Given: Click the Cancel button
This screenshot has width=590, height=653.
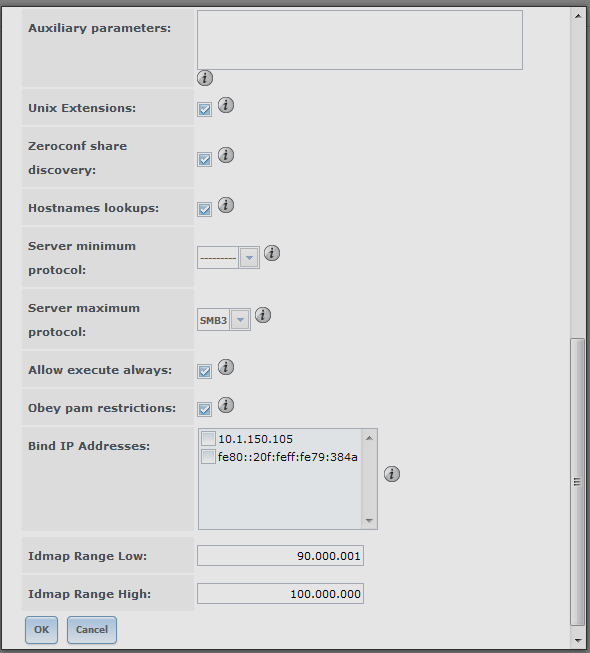Looking at the screenshot, I should point(92,630).
